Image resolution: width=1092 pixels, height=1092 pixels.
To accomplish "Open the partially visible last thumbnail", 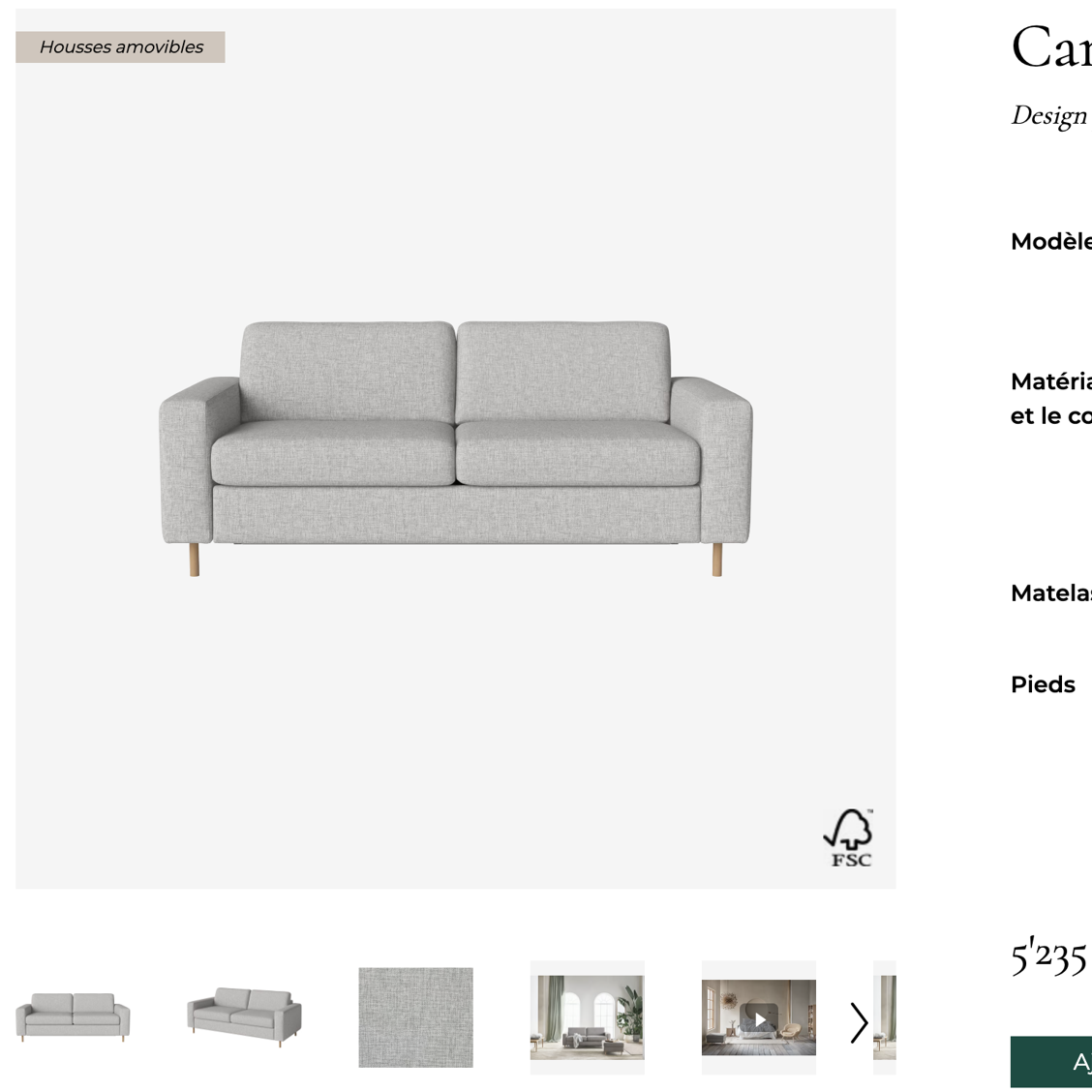I will click(x=885, y=1017).
